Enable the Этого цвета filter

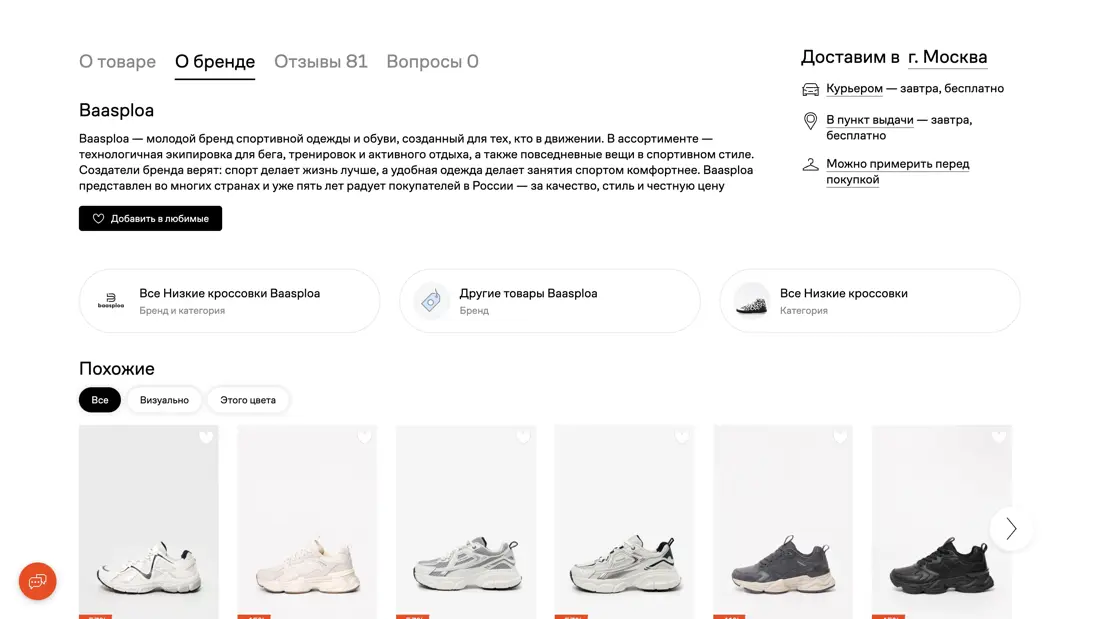click(x=248, y=399)
